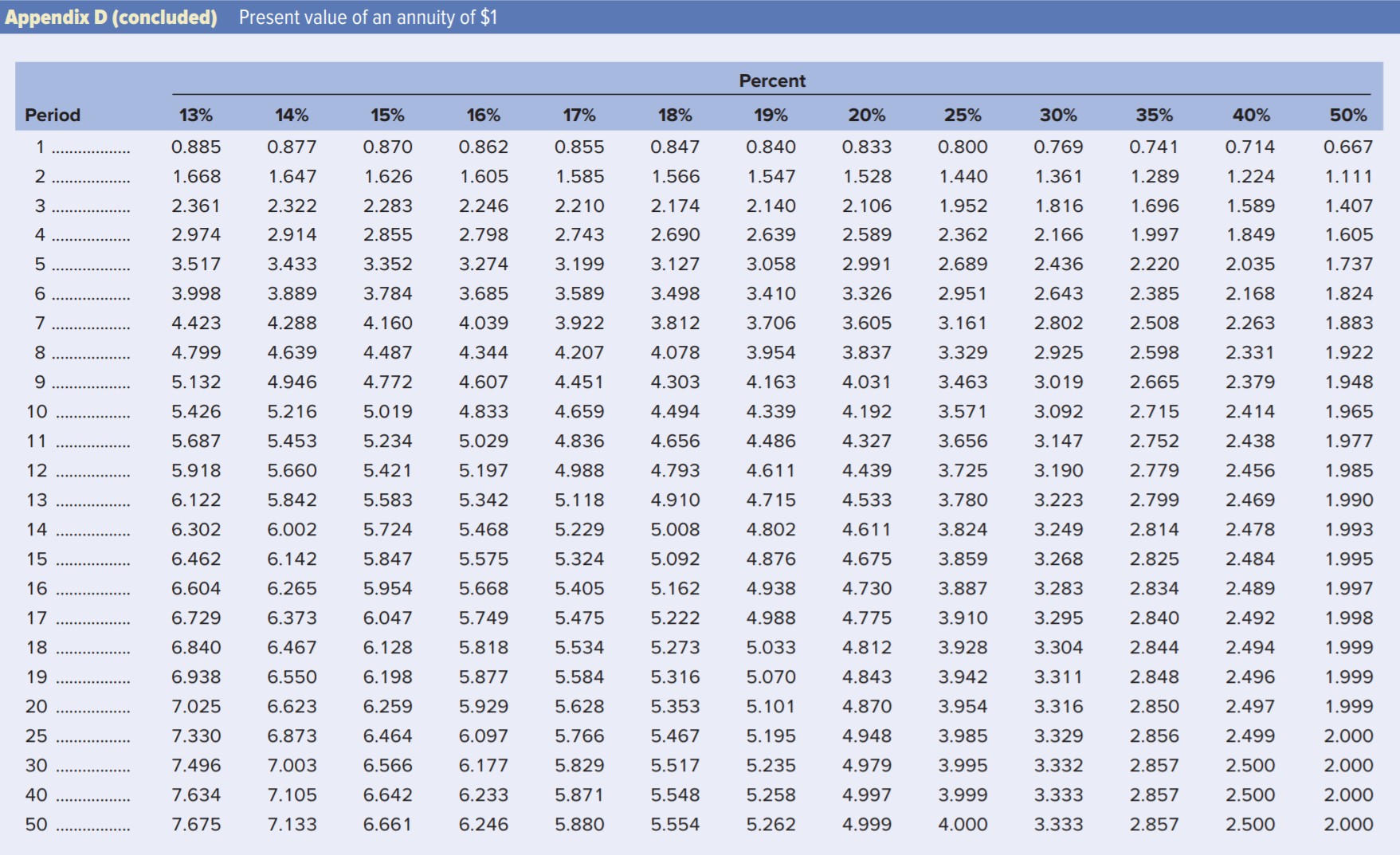Click value 7.133 in period 50 row
This screenshot has height=855, width=1400.
[x=292, y=825]
